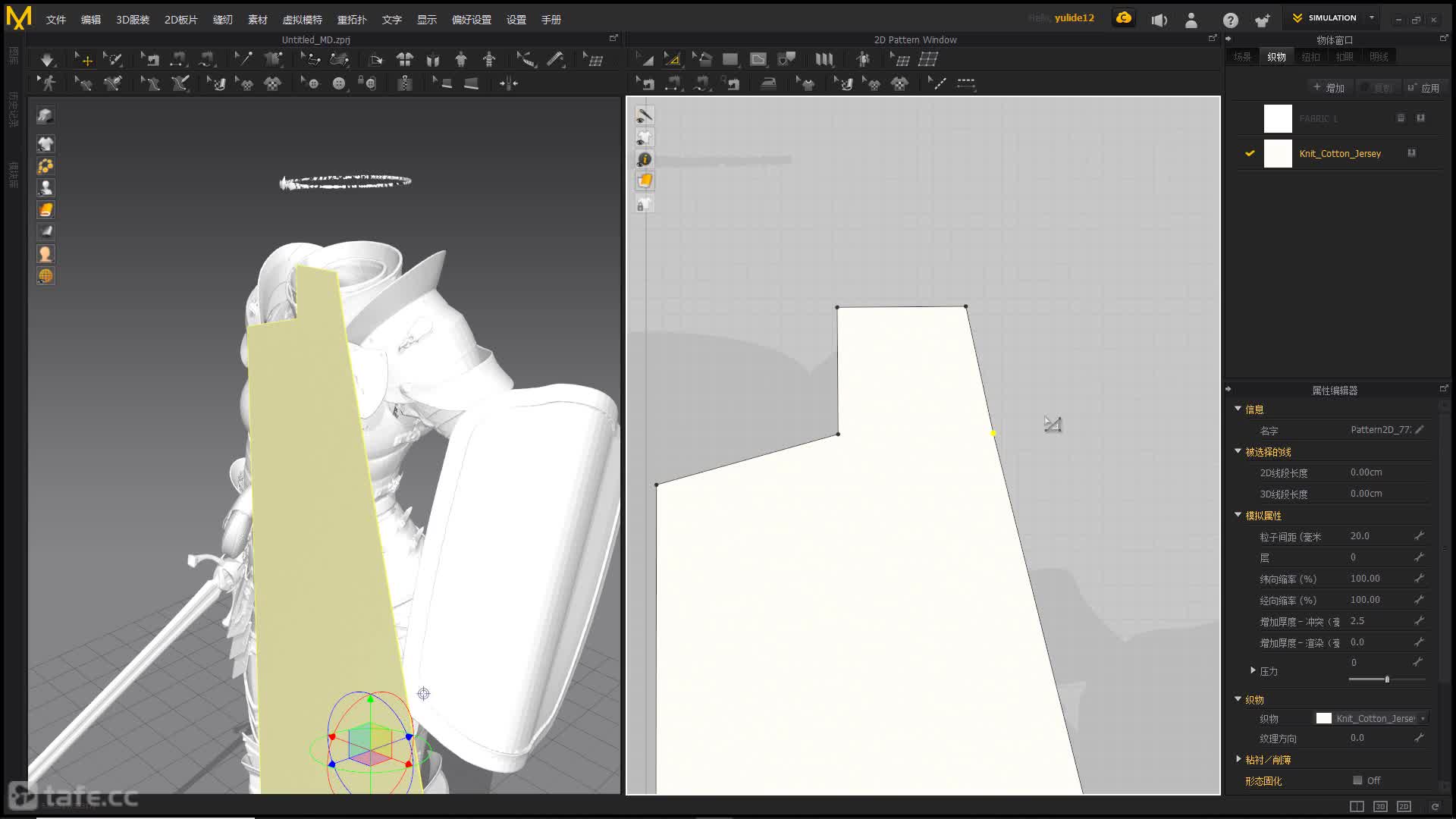This screenshot has height=819, width=1456.
Task: Select the Select/Move tool in 3D toolbar
Action: (x=83, y=59)
